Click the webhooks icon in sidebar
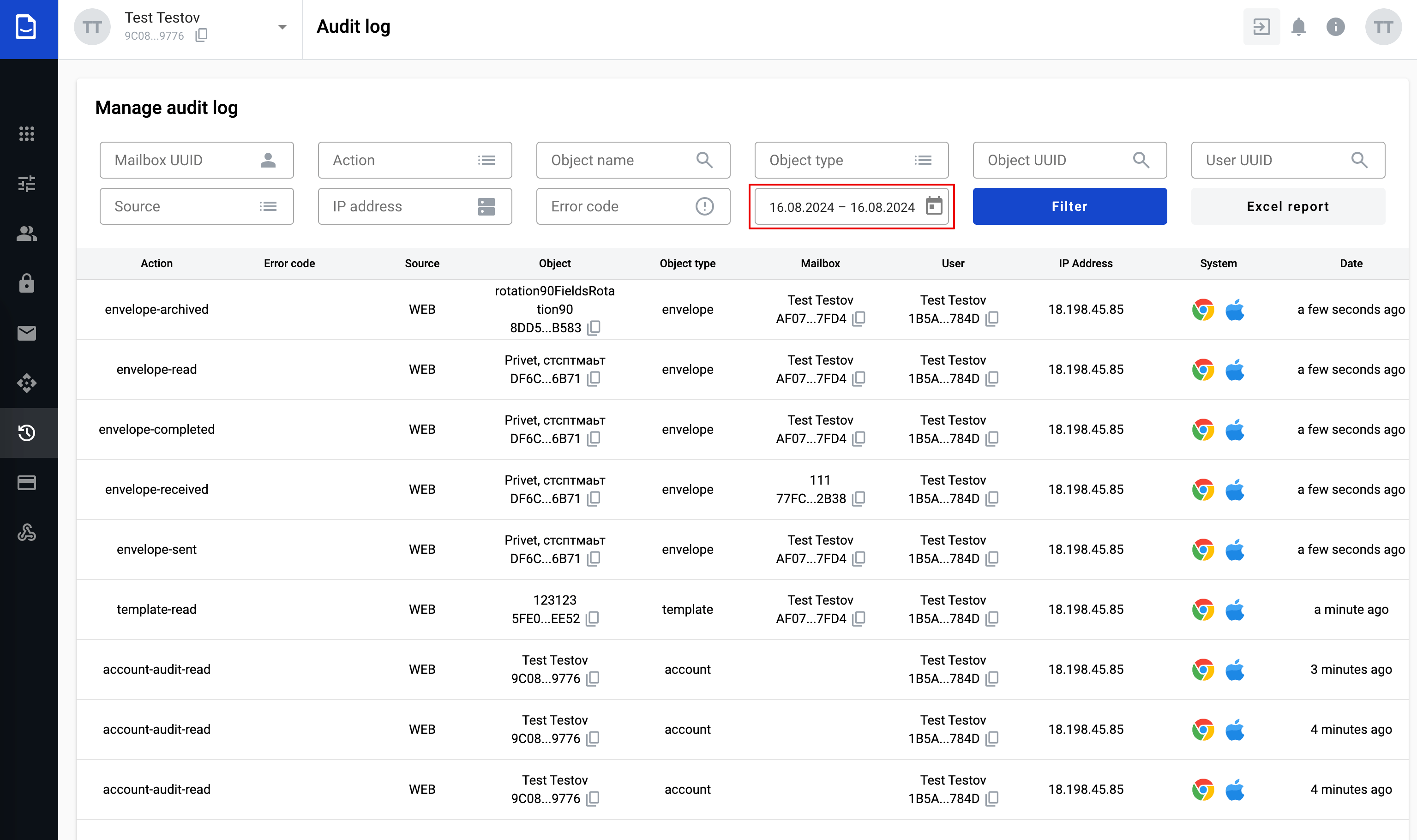The height and width of the screenshot is (840, 1417). pyautogui.click(x=27, y=532)
